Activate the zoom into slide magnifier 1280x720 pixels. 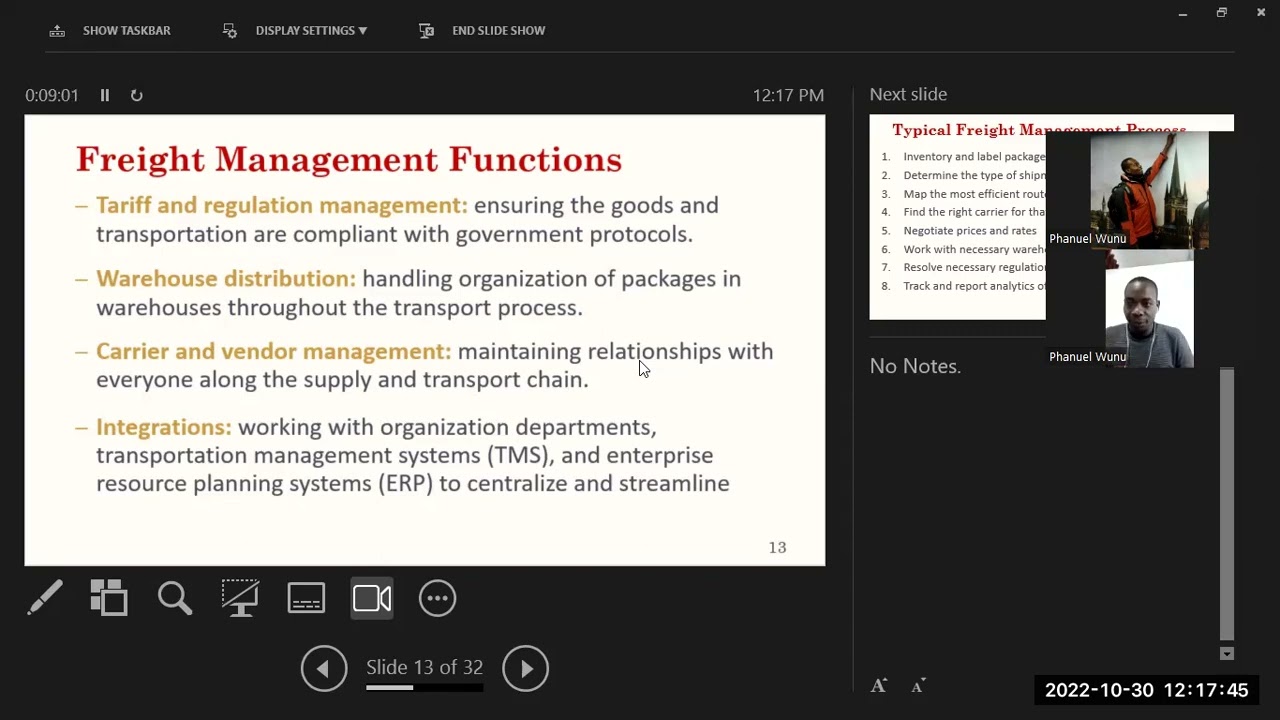(x=175, y=598)
